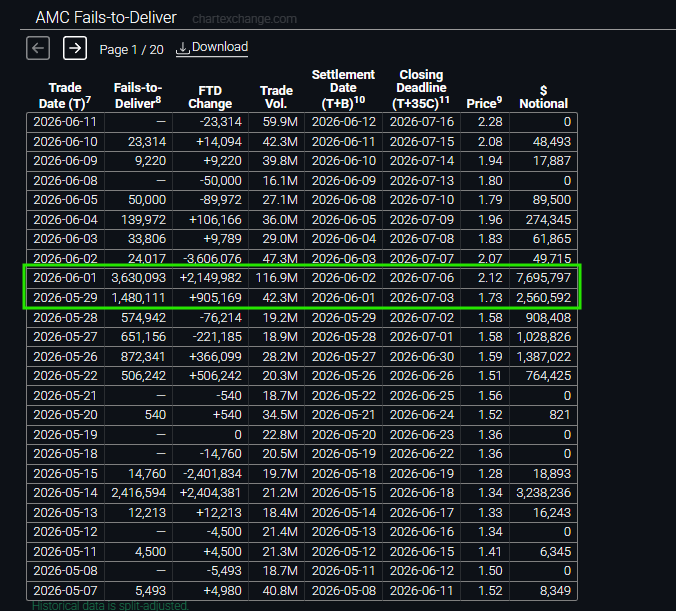Select the 7,695,797 notional value cell
Screen dimensions: 676x611
click(543, 278)
